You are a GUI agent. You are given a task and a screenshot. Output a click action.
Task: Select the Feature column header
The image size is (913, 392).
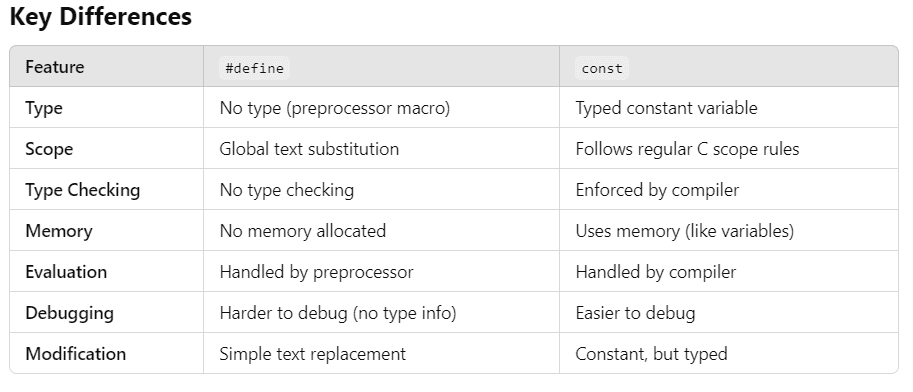point(55,67)
